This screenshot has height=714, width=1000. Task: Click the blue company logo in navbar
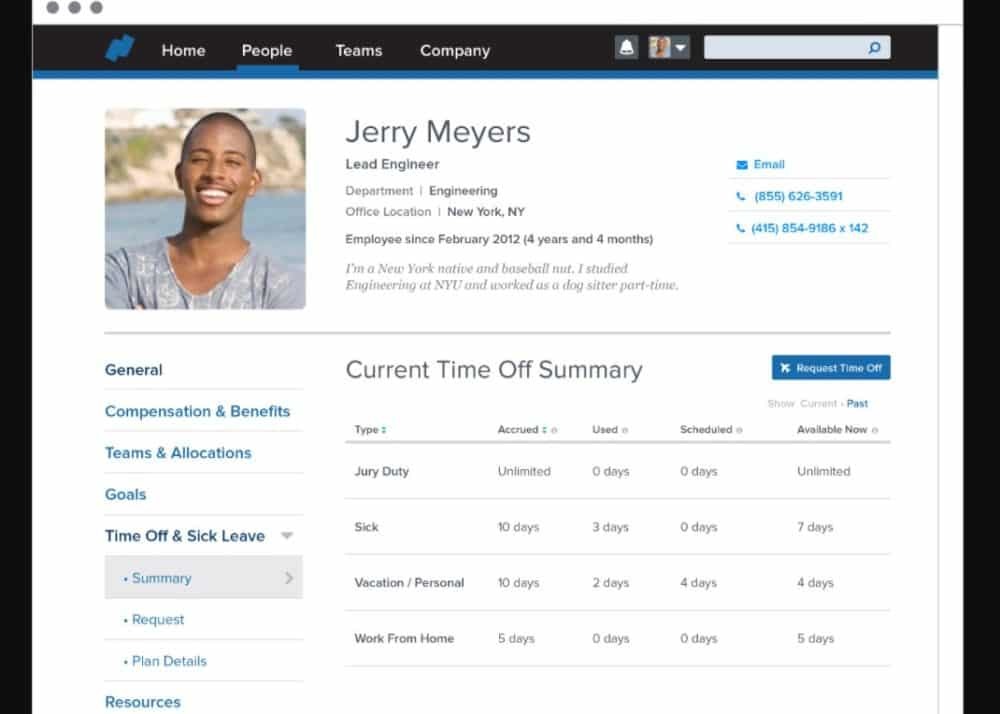pos(120,49)
